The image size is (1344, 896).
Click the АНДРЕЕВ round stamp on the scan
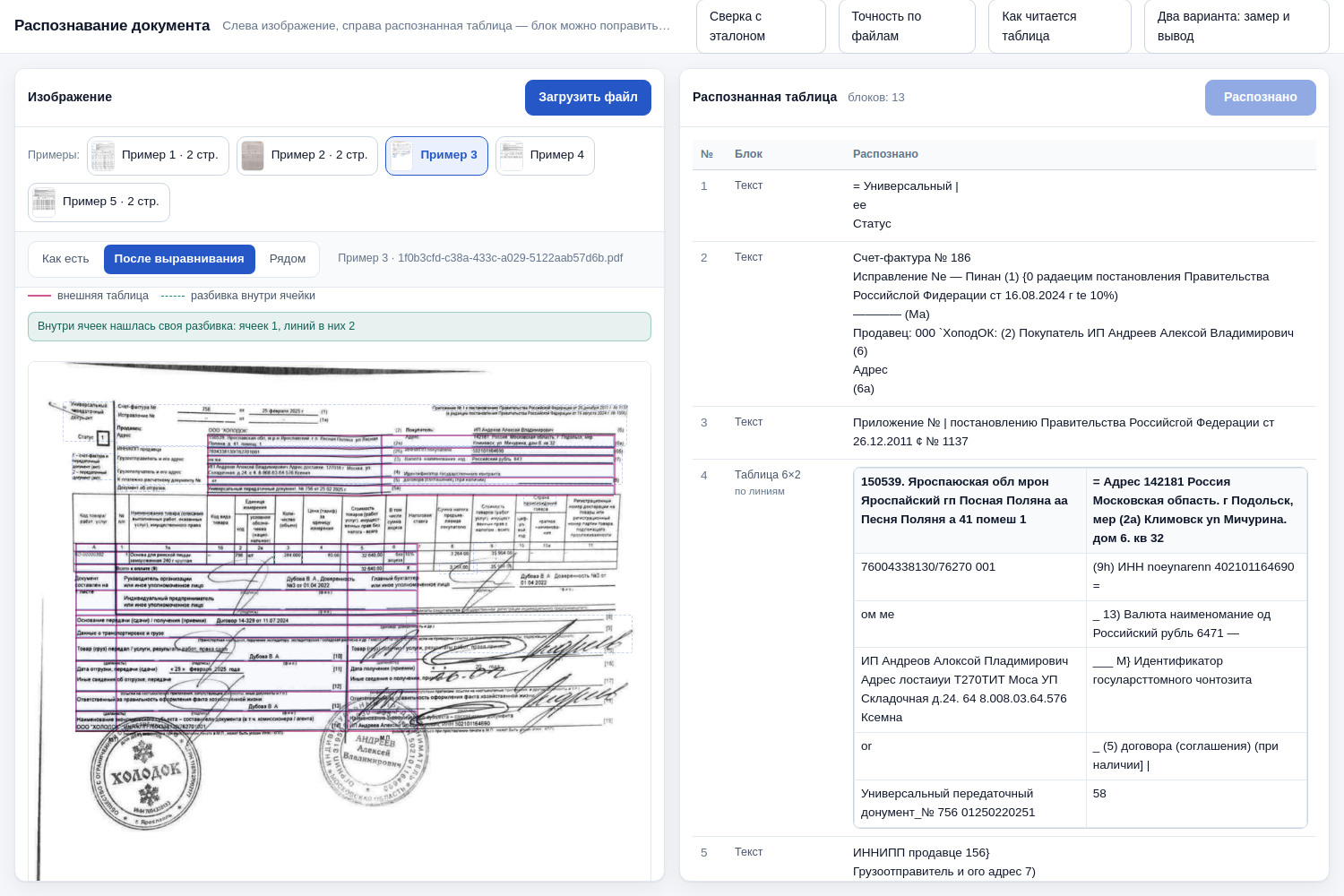374,753
